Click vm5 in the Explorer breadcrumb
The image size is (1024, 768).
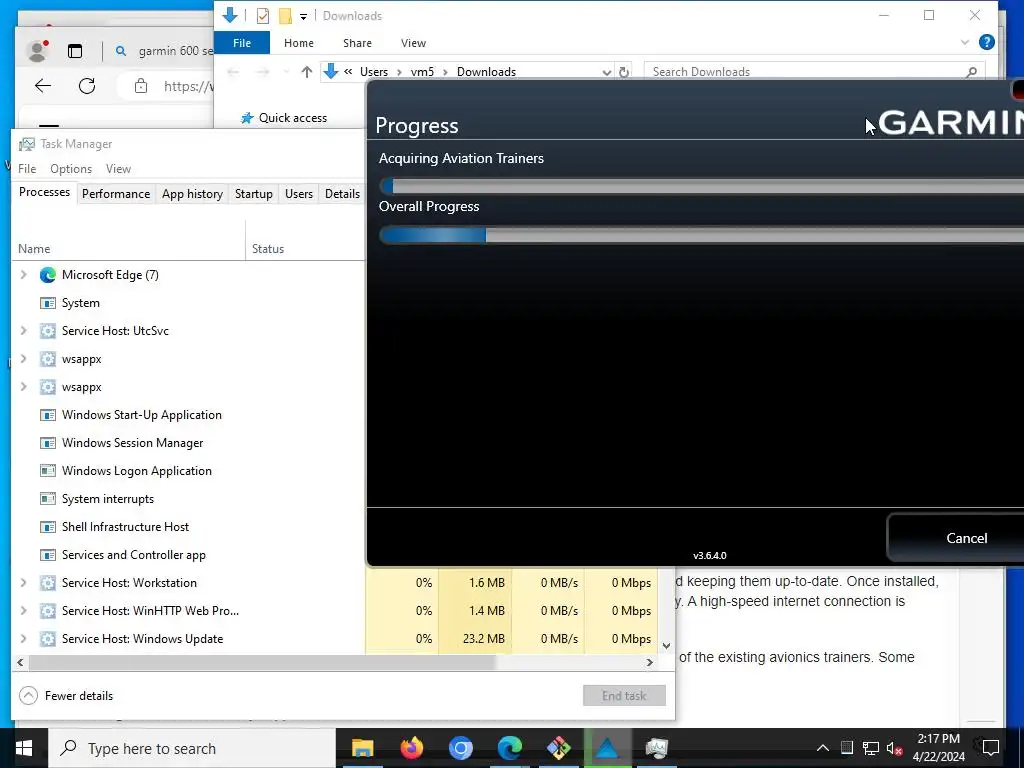(422, 72)
